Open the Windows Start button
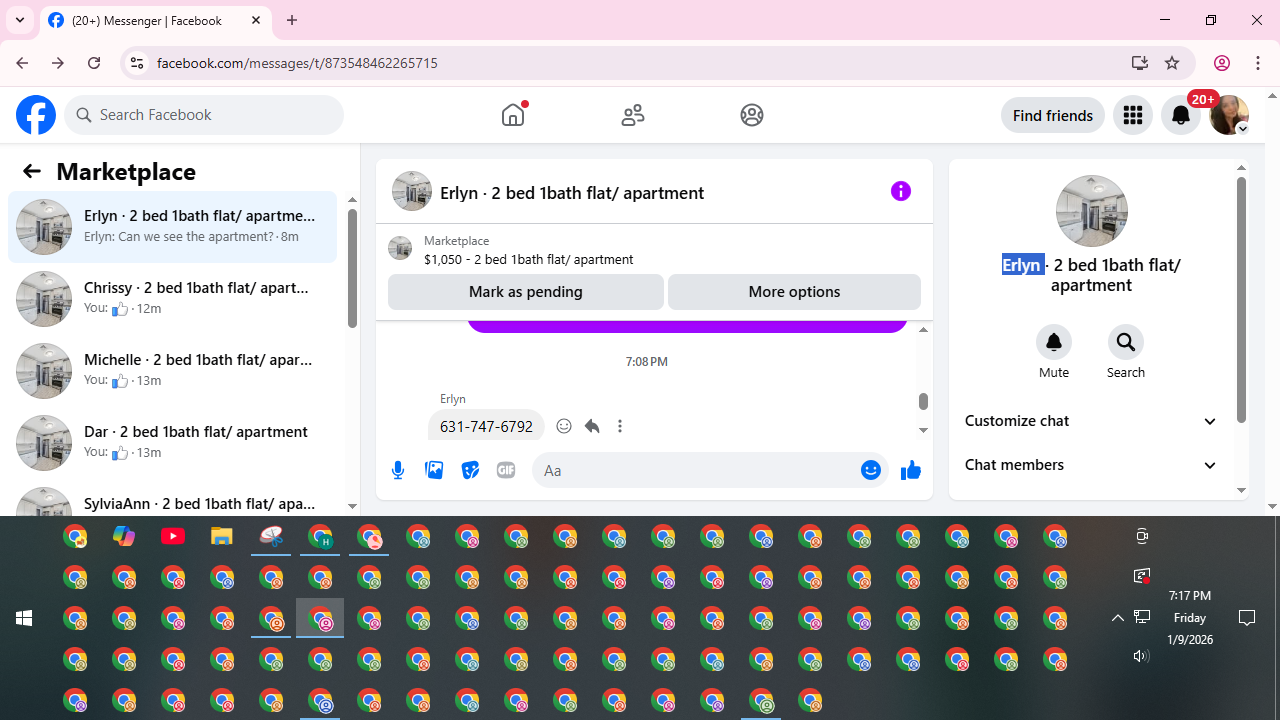 tap(24, 618)
